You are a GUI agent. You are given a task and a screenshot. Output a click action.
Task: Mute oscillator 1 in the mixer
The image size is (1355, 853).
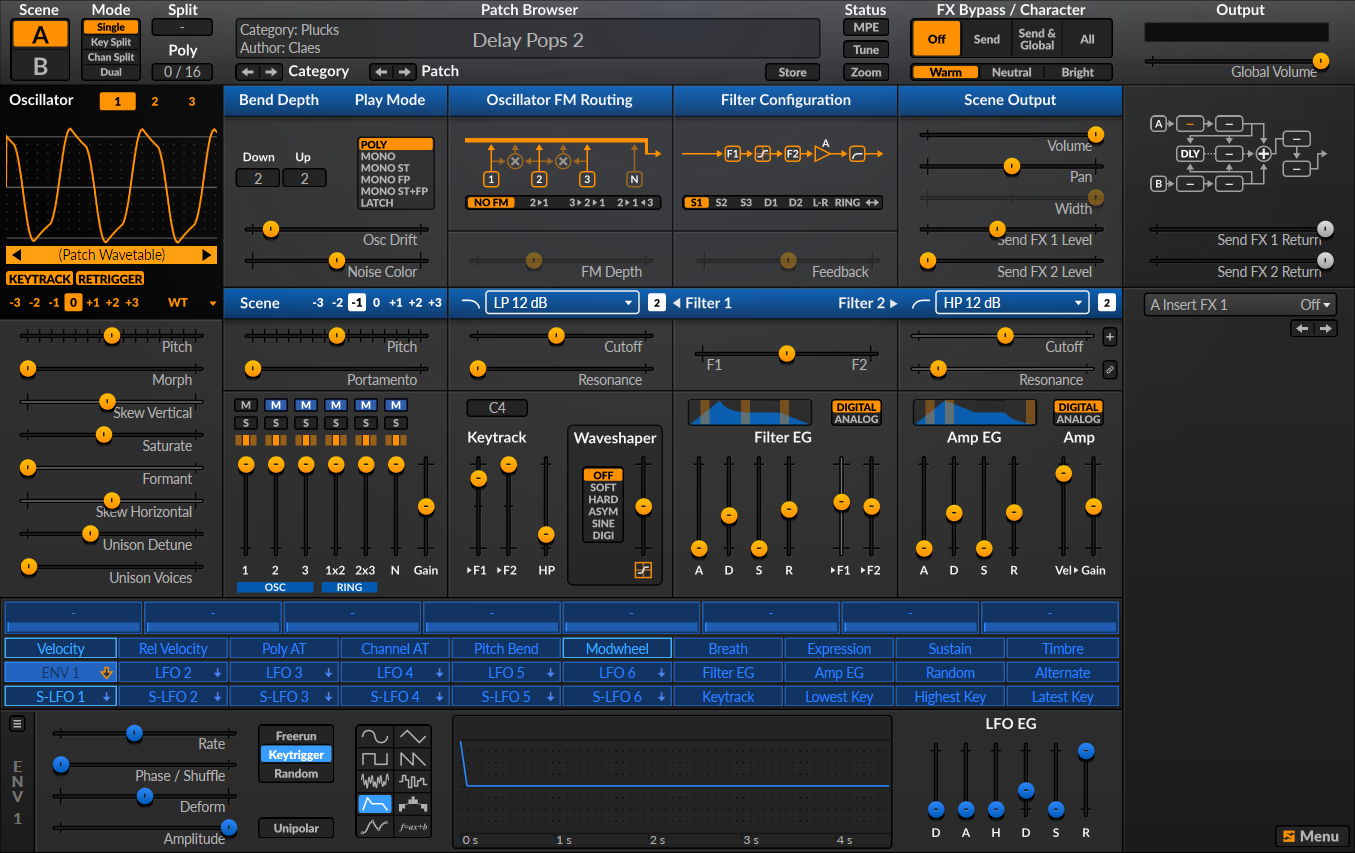245,405
